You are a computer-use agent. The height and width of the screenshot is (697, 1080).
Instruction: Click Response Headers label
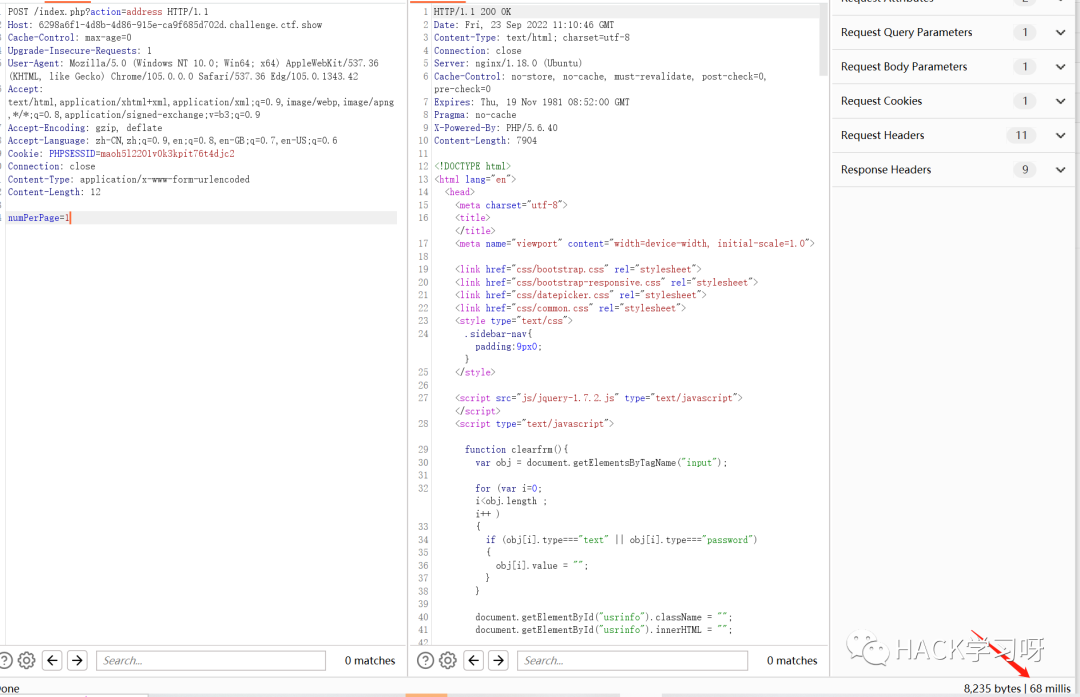point(886,170)
